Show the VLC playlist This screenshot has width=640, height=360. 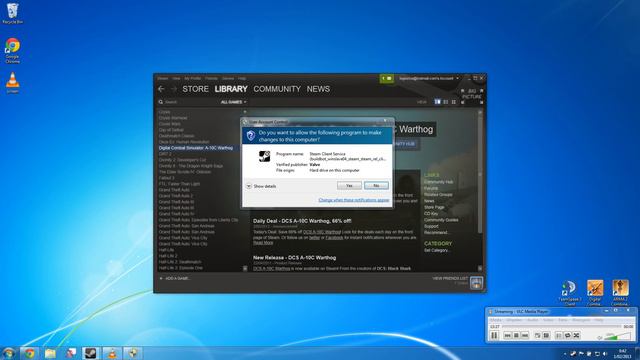559,336
